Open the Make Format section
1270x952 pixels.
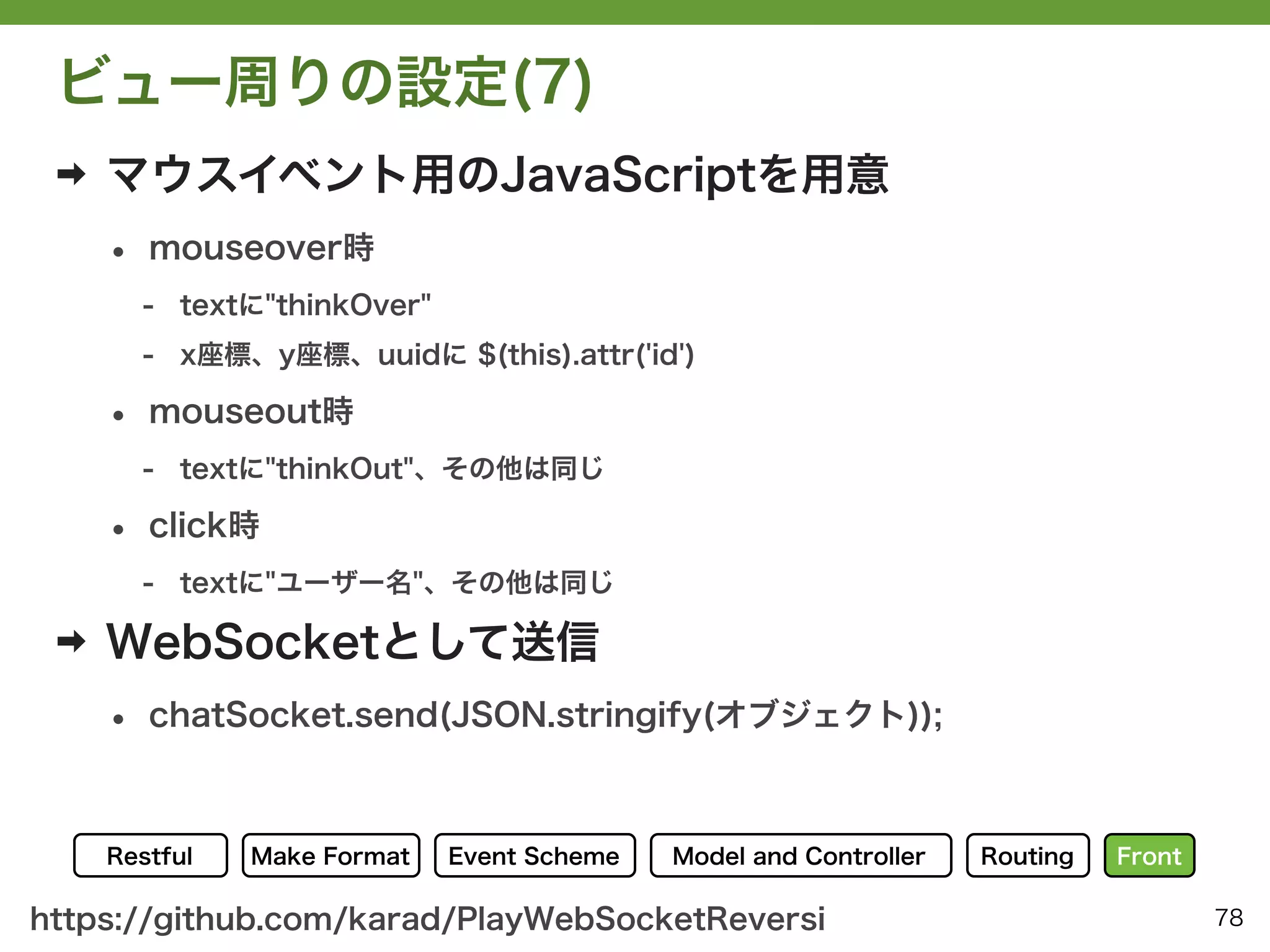pyautogui.click(x=331, y=855)
